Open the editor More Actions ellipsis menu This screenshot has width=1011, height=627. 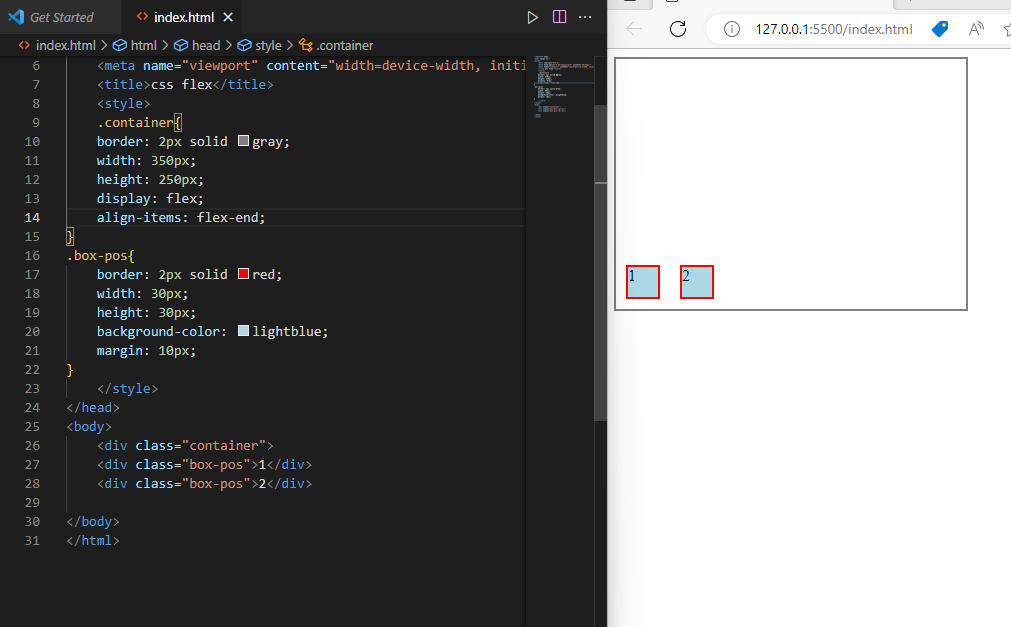click(x=585, y=17)
